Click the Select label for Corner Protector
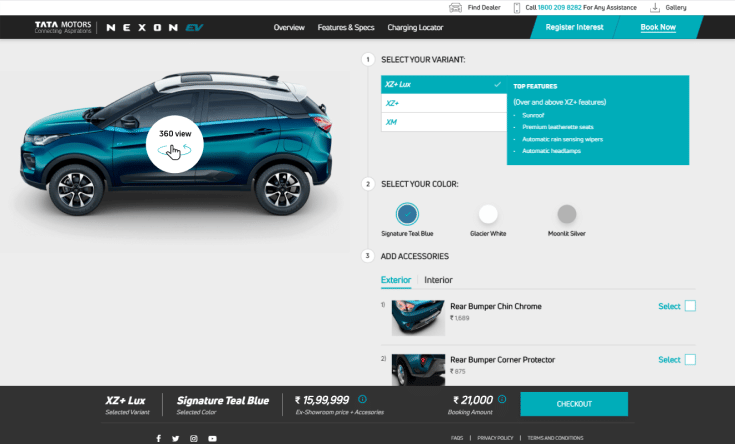The height and width of the screenshot is (444, 735). (669, 360)
